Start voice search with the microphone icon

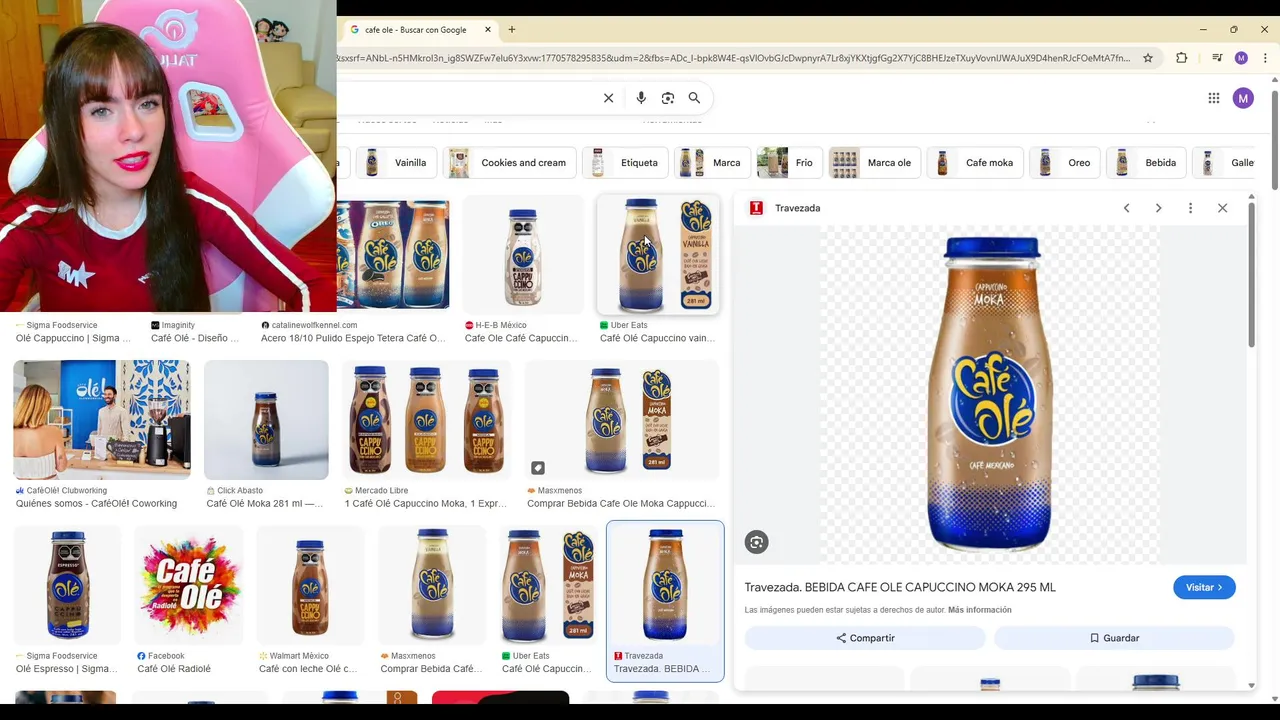coord(641,98)
